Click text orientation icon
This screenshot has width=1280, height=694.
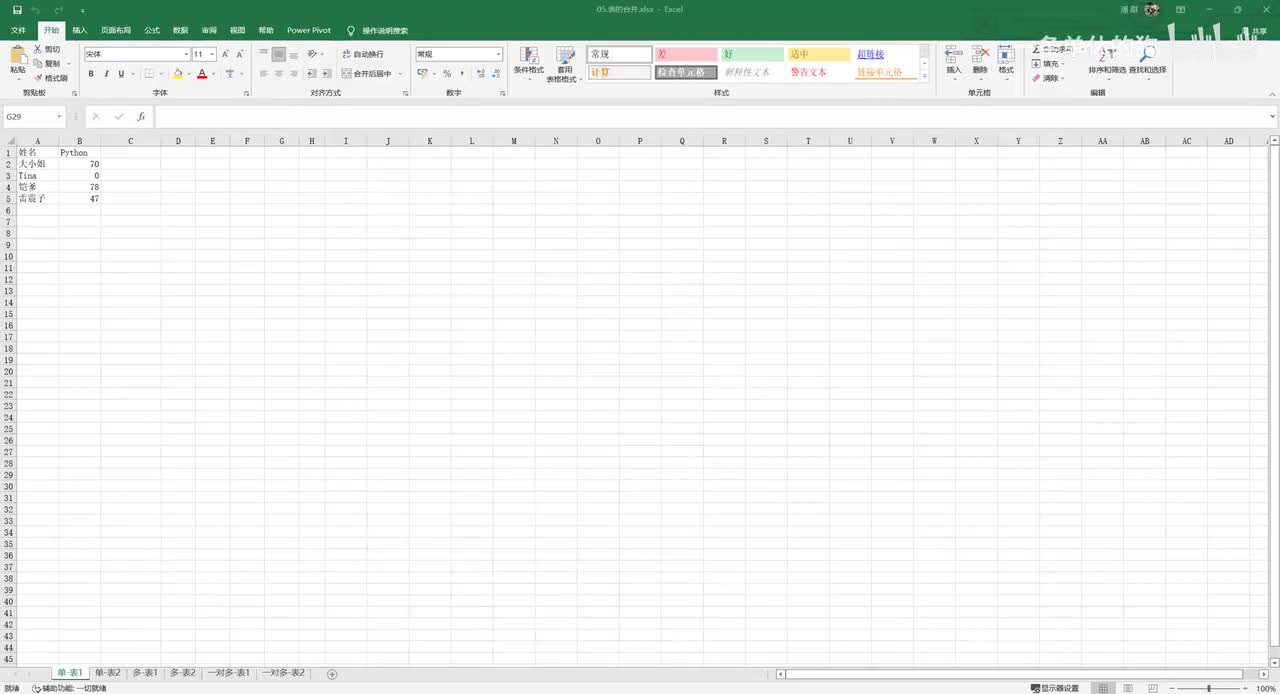coord(314,54)
